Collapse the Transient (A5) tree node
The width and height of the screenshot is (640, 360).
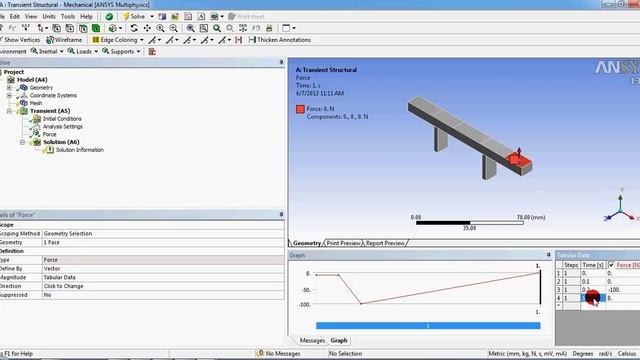tap(9, 111)
